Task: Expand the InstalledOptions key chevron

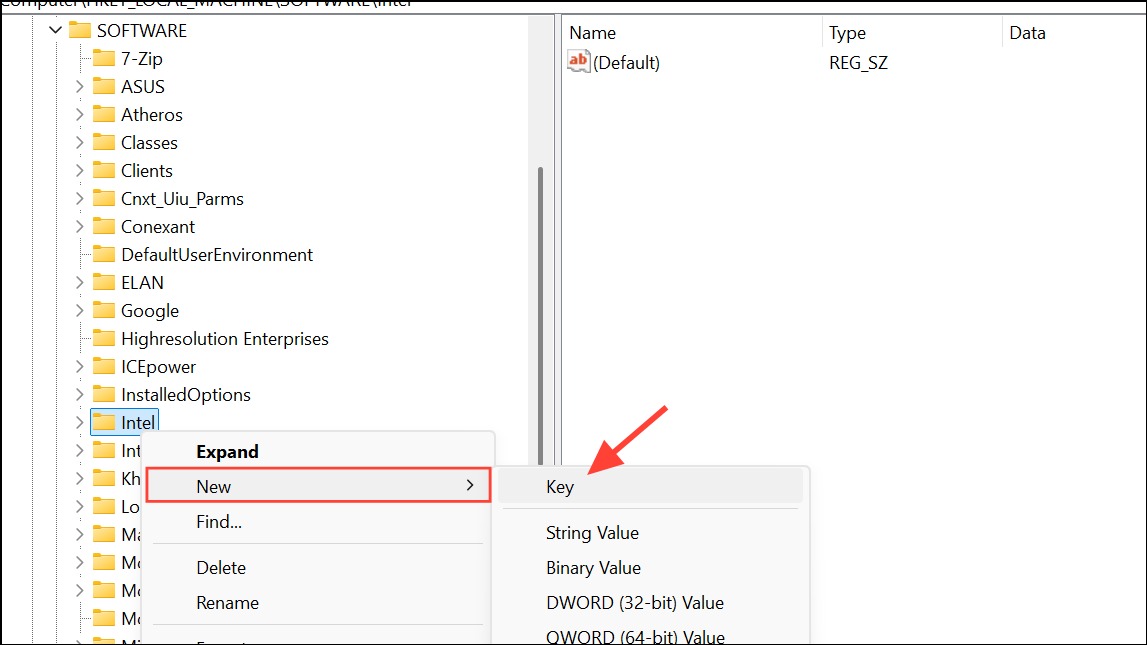Action: (x=80, y=395)
